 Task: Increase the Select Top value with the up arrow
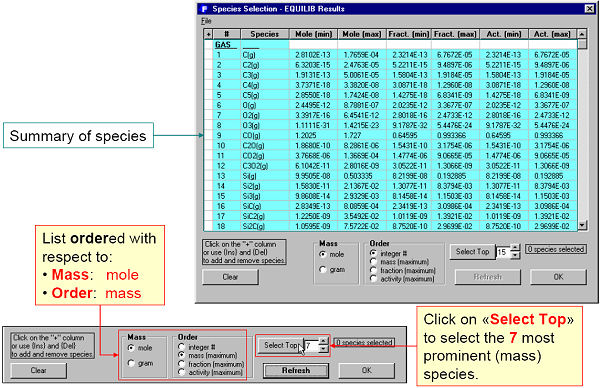[515, 248]
